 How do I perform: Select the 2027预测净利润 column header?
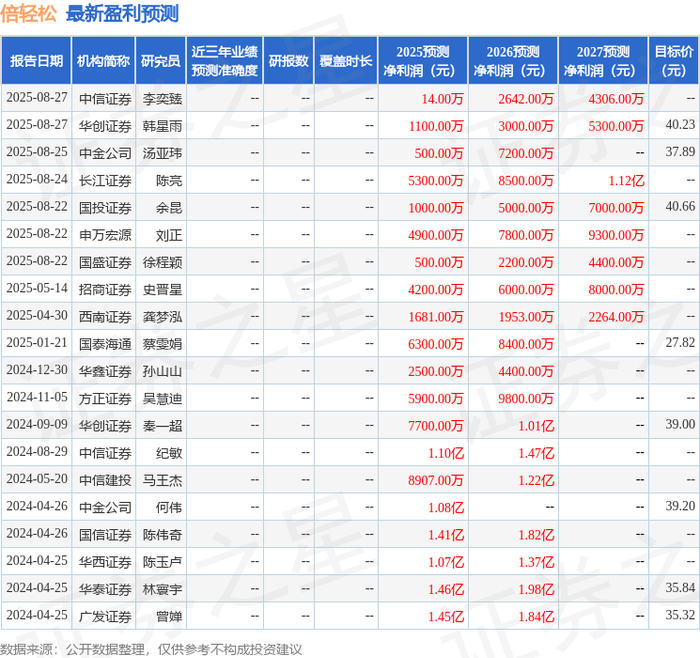click(603, 61)
